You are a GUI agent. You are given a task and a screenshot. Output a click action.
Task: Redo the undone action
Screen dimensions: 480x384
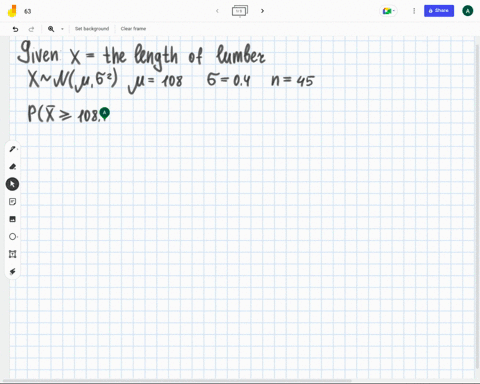(x=31, y=29)
